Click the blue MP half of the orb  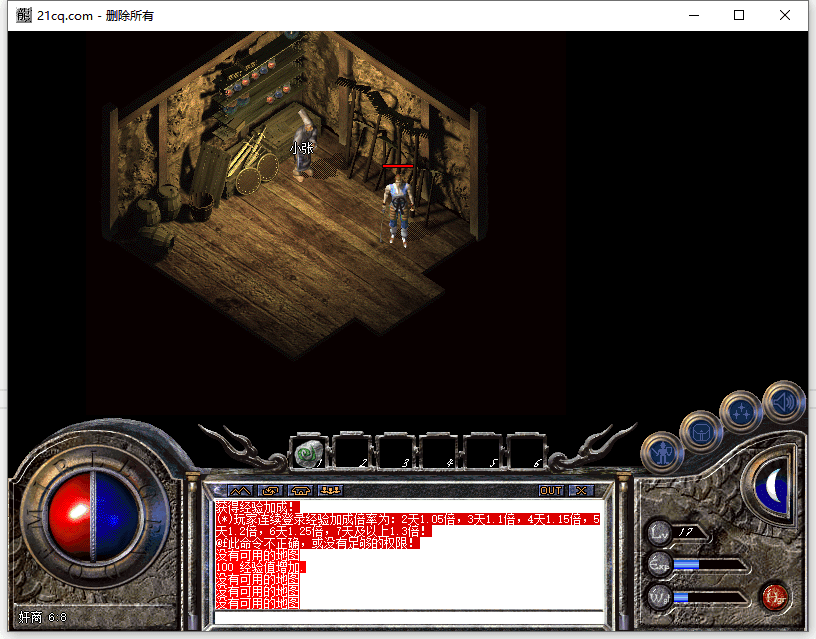point(118,517)
